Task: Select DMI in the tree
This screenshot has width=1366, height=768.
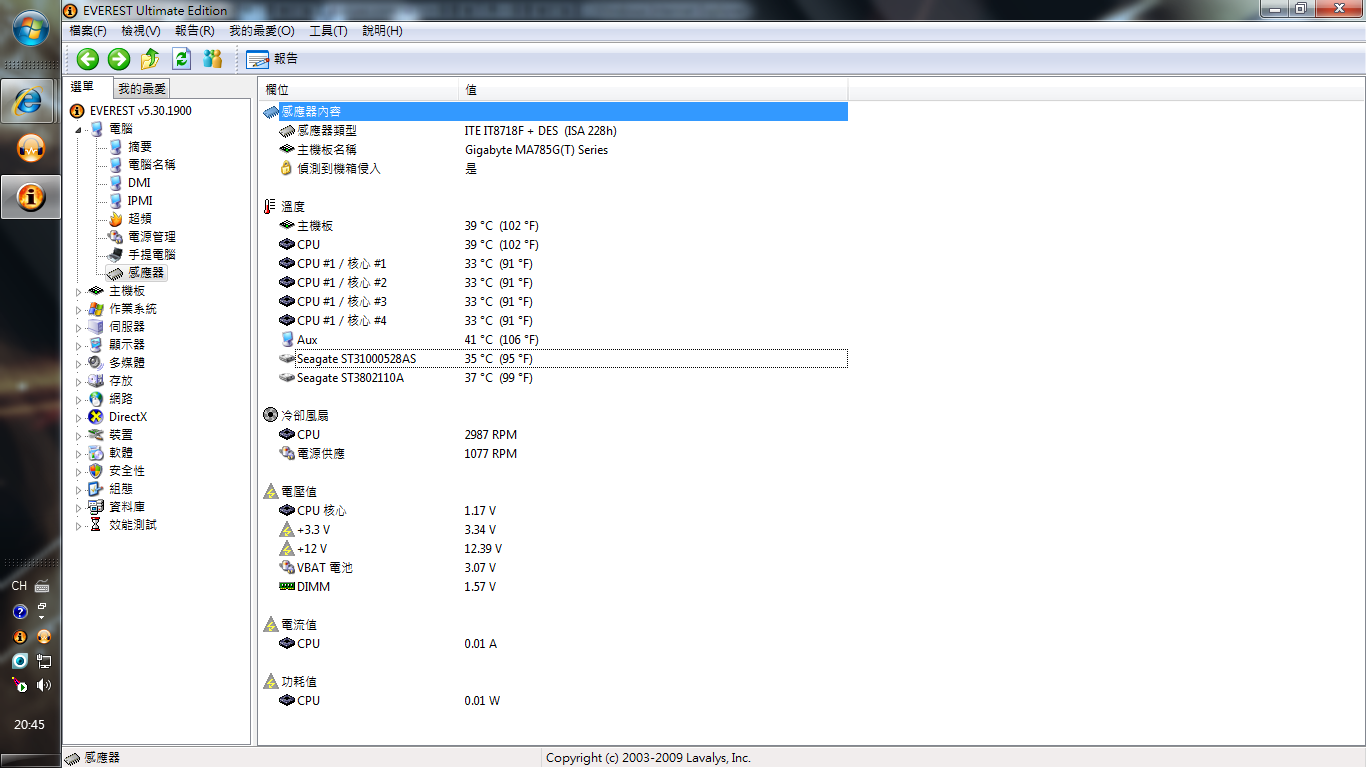Action: pos(139,183)
